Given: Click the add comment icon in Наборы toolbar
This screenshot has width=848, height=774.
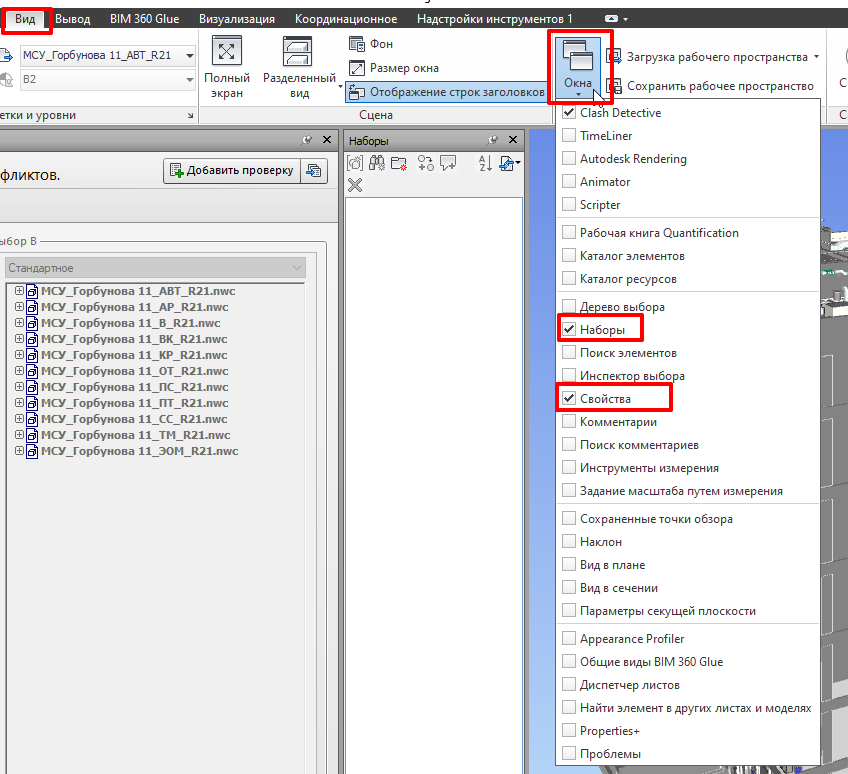Looking at the screenshot, I should pos(448,163).
